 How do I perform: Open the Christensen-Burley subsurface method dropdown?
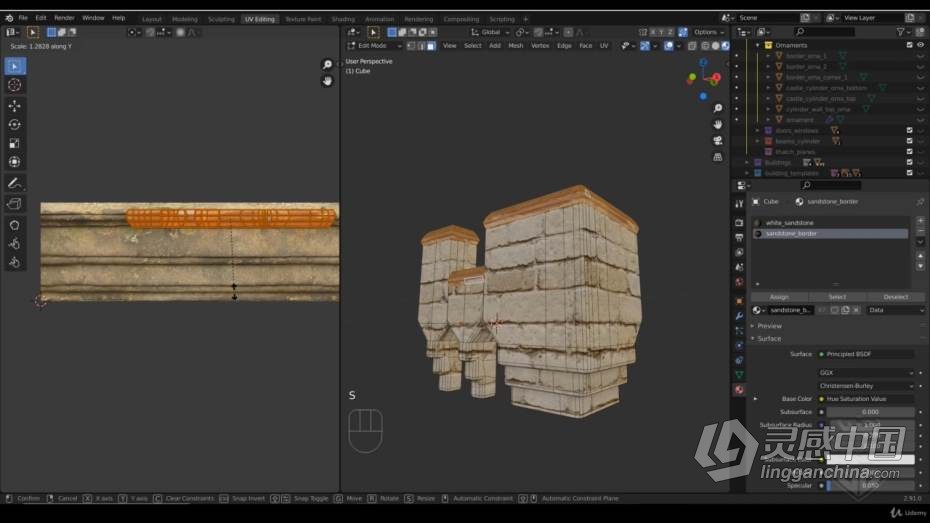[866, 386]
